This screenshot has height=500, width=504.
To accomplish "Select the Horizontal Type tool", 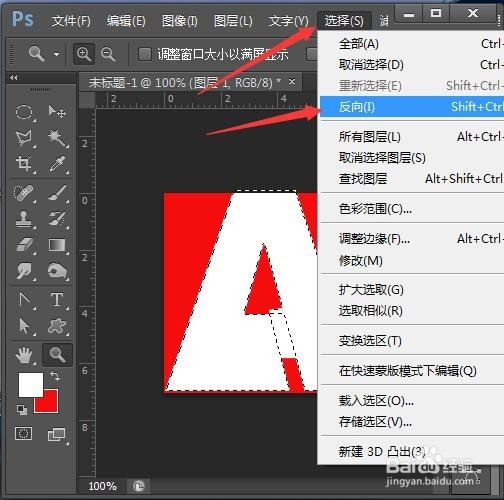I will coord(57,300).
